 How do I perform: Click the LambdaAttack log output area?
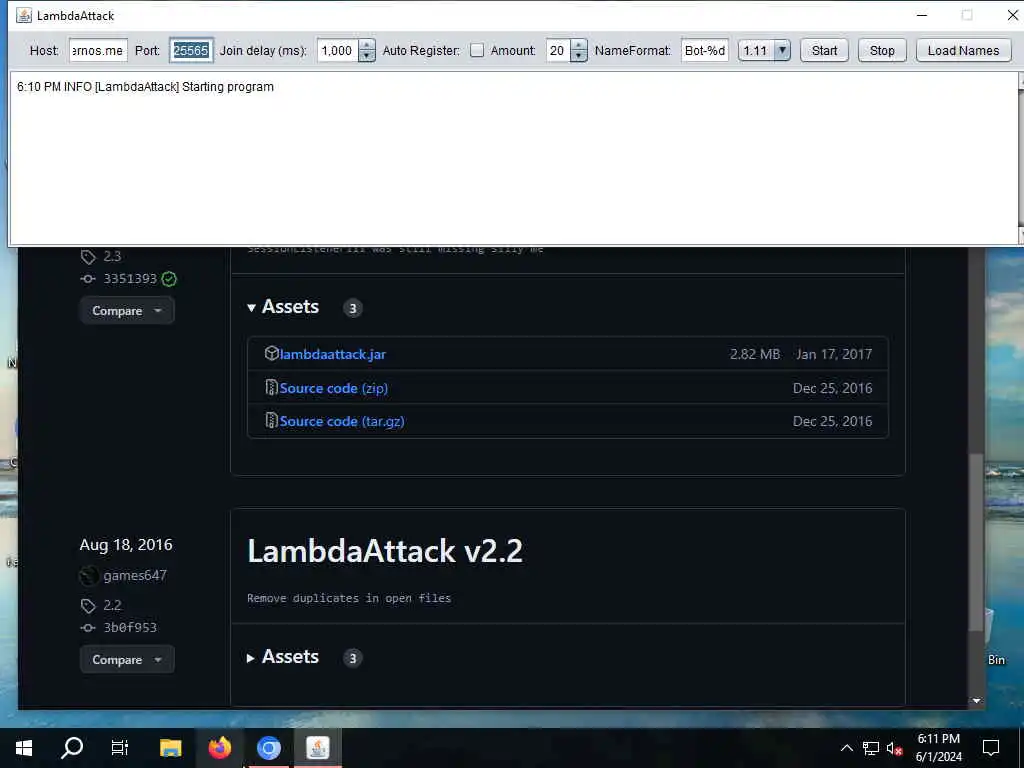coord(513,157)
